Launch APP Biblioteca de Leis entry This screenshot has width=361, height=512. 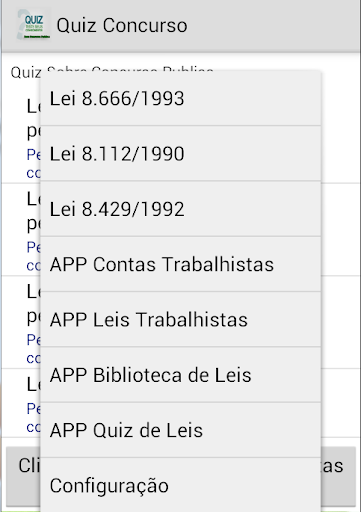[x=180, y=375]
